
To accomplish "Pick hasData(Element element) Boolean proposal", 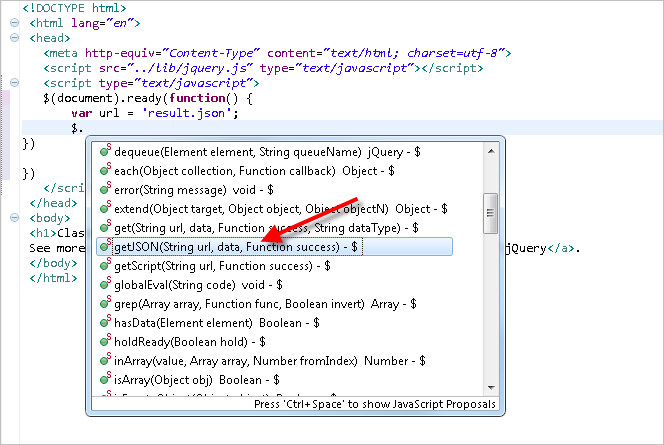I will pyautogui.click(x=217, y=323).
